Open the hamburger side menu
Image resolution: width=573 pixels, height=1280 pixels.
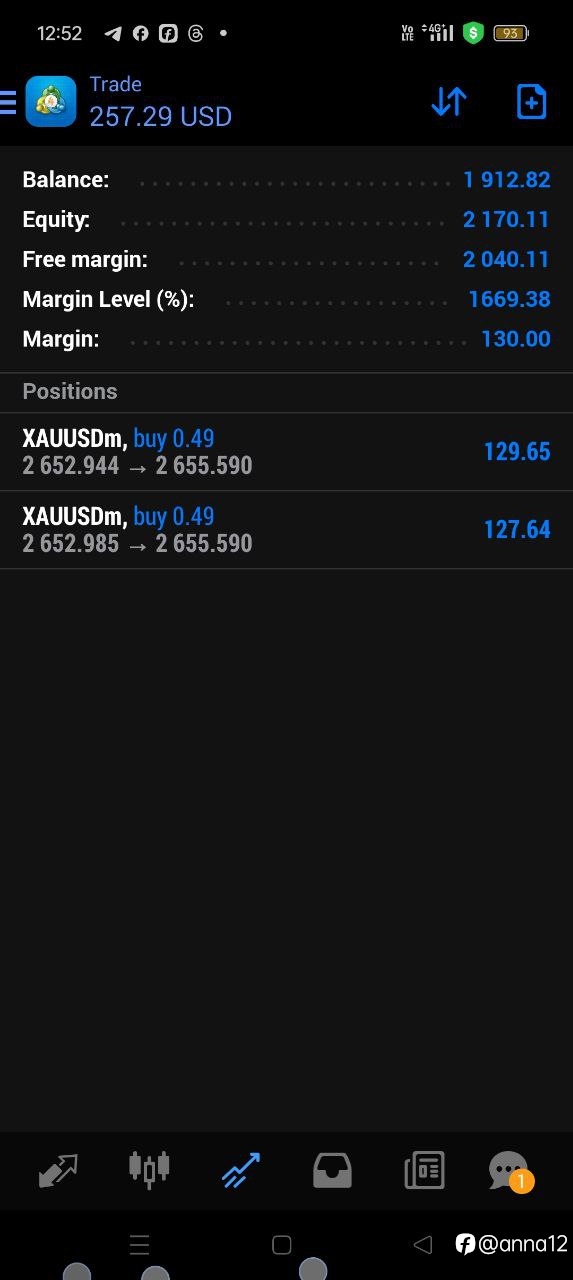pyautogui.click(x=8, y=101)
